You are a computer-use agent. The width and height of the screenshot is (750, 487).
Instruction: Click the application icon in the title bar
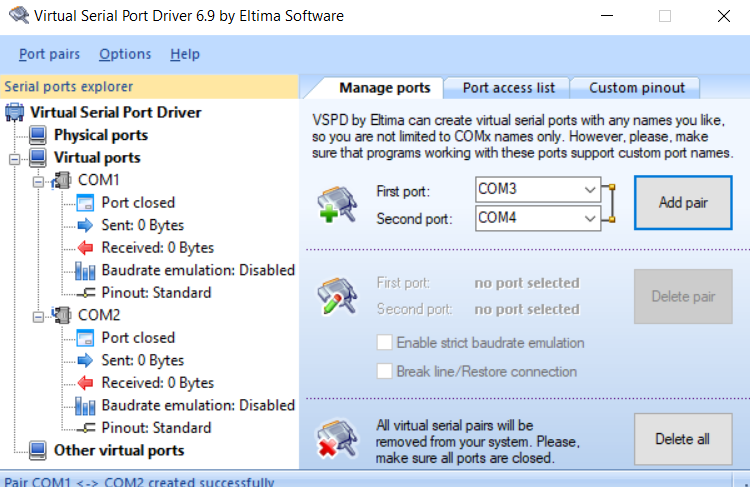pyautogui.click(x=19, y=15)
